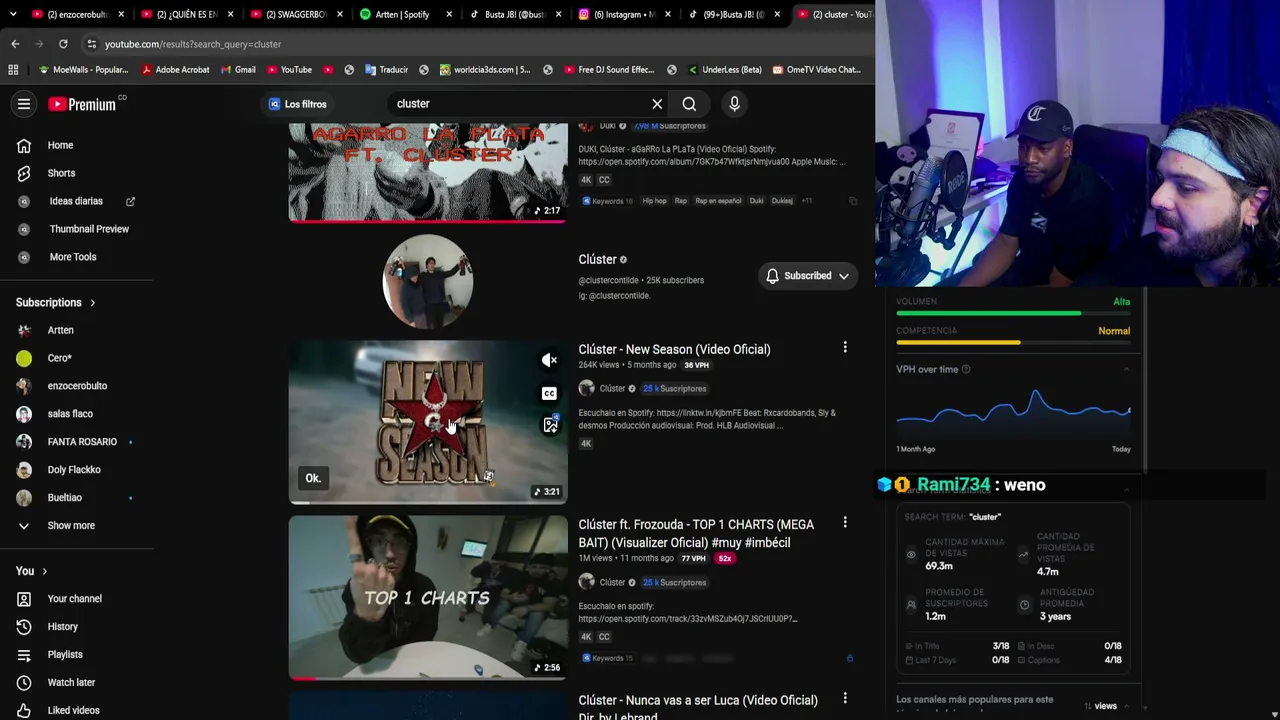Open the browser apps grid shortcut
Viewport: 1280px width, 720px height.
13,70
